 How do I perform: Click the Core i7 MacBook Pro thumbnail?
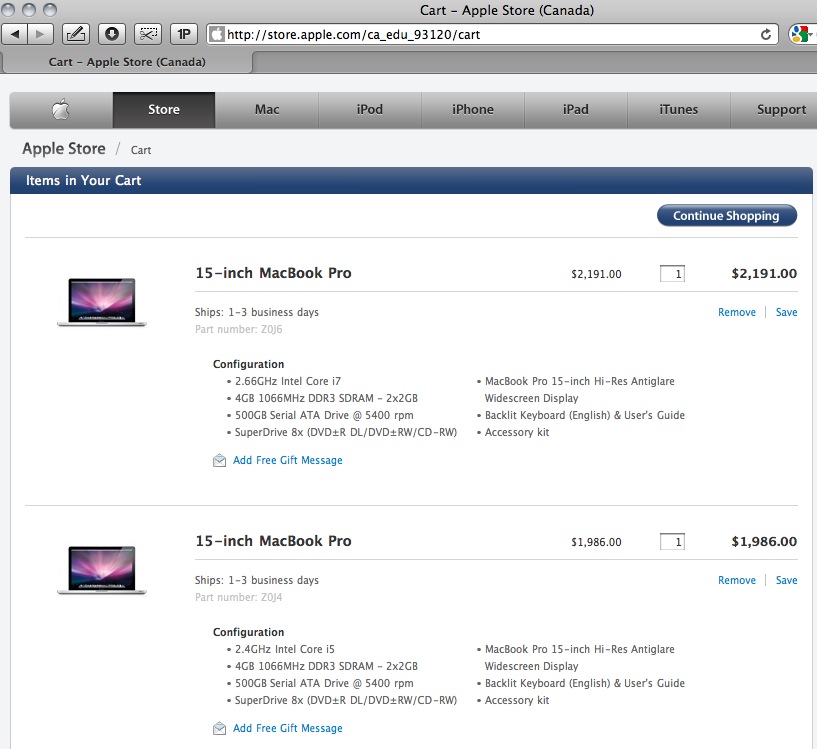click(102, 302)
